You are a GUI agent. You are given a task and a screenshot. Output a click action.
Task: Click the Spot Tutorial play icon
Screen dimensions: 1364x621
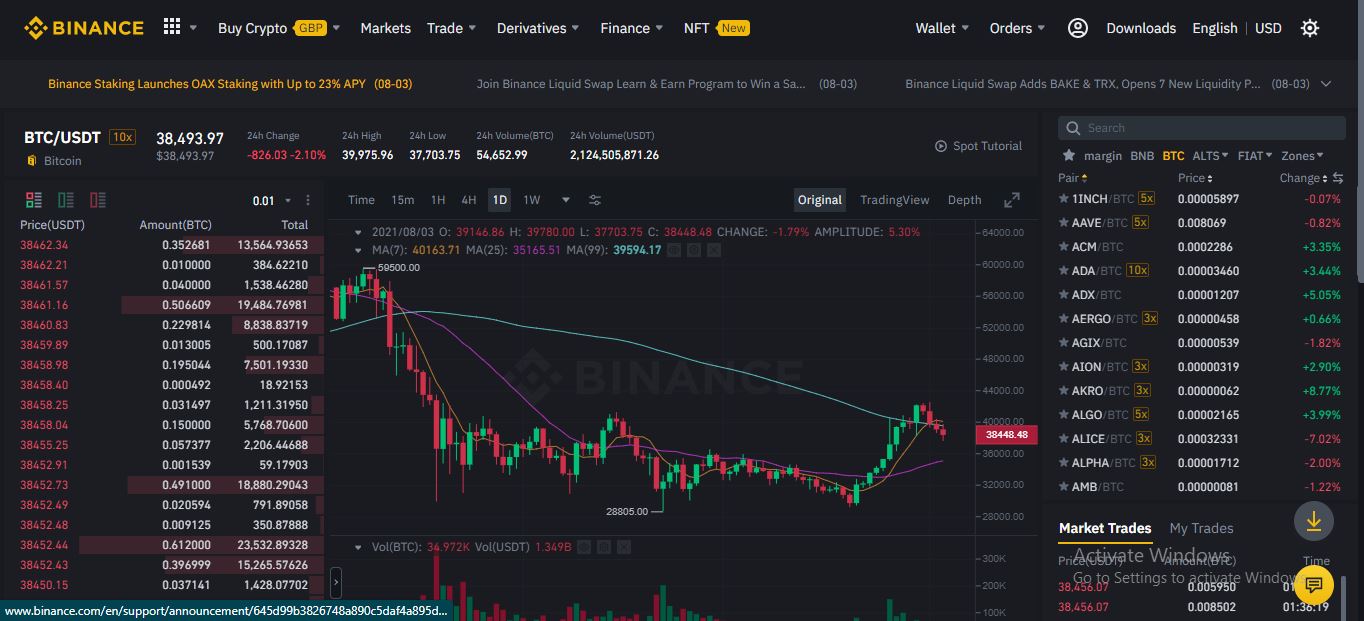[941, 146]
